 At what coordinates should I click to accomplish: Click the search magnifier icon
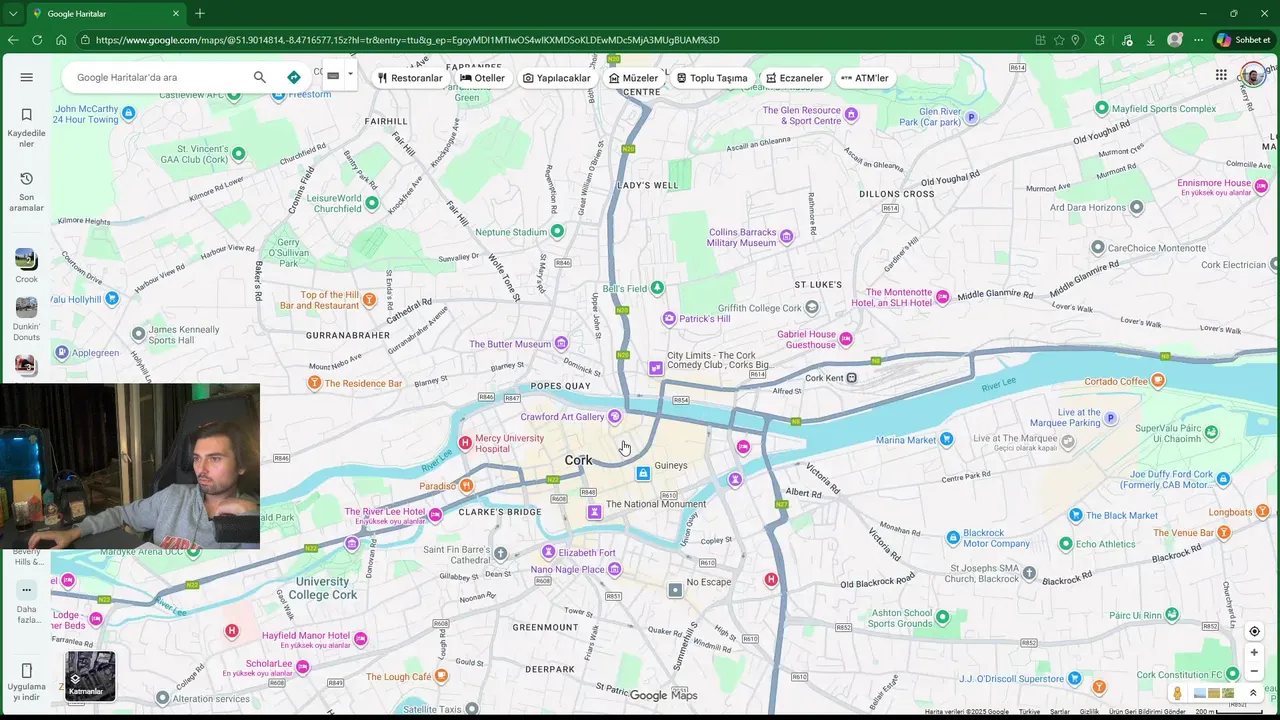point(260,77)
